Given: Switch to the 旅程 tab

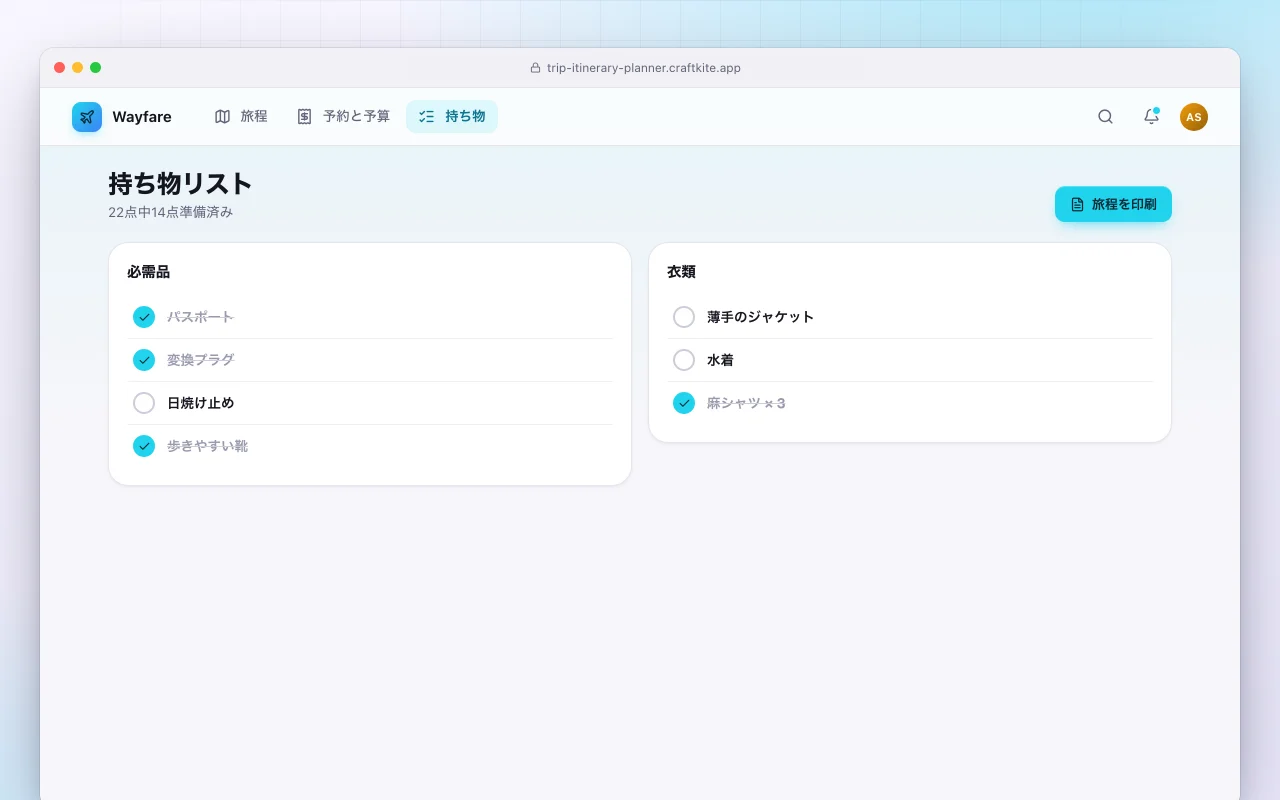Looking at the screenshot, I should pyautogui.click(x=241, y=117).
